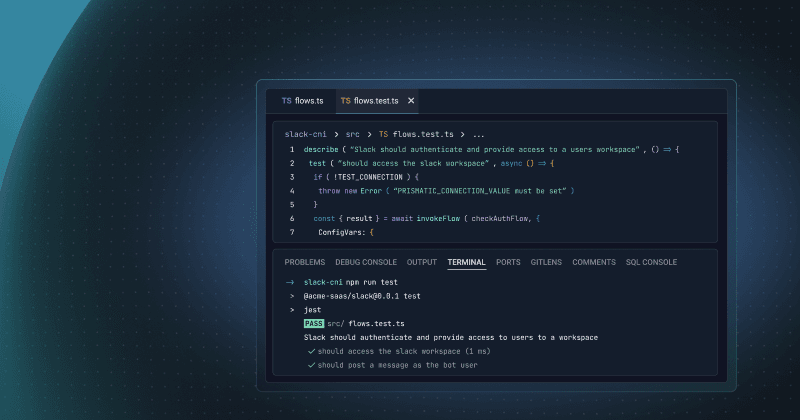Click flows.test.ts in the breadcrumb path
This screenshot has width=800, height=420.
(423, 134)
